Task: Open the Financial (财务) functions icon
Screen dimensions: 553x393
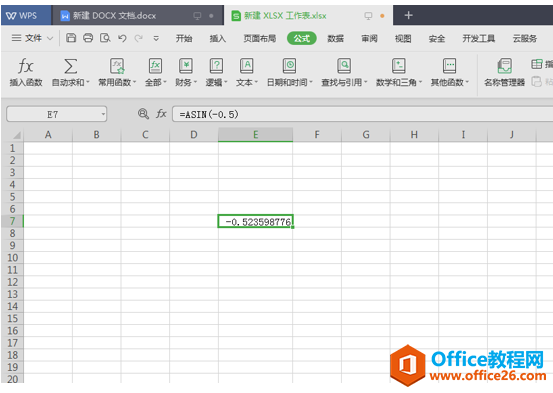Action: point(186,66)
